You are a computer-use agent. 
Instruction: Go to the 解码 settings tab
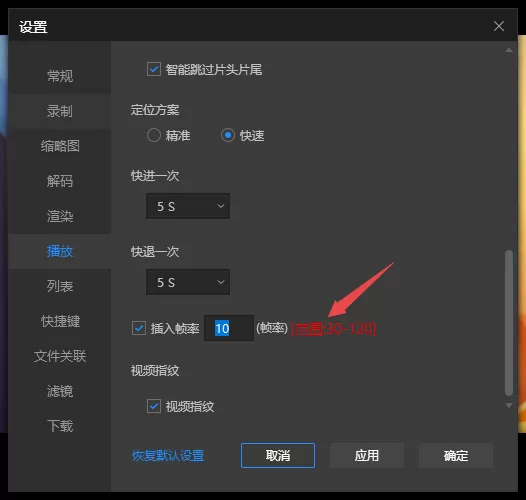click(x=60, y=181)
